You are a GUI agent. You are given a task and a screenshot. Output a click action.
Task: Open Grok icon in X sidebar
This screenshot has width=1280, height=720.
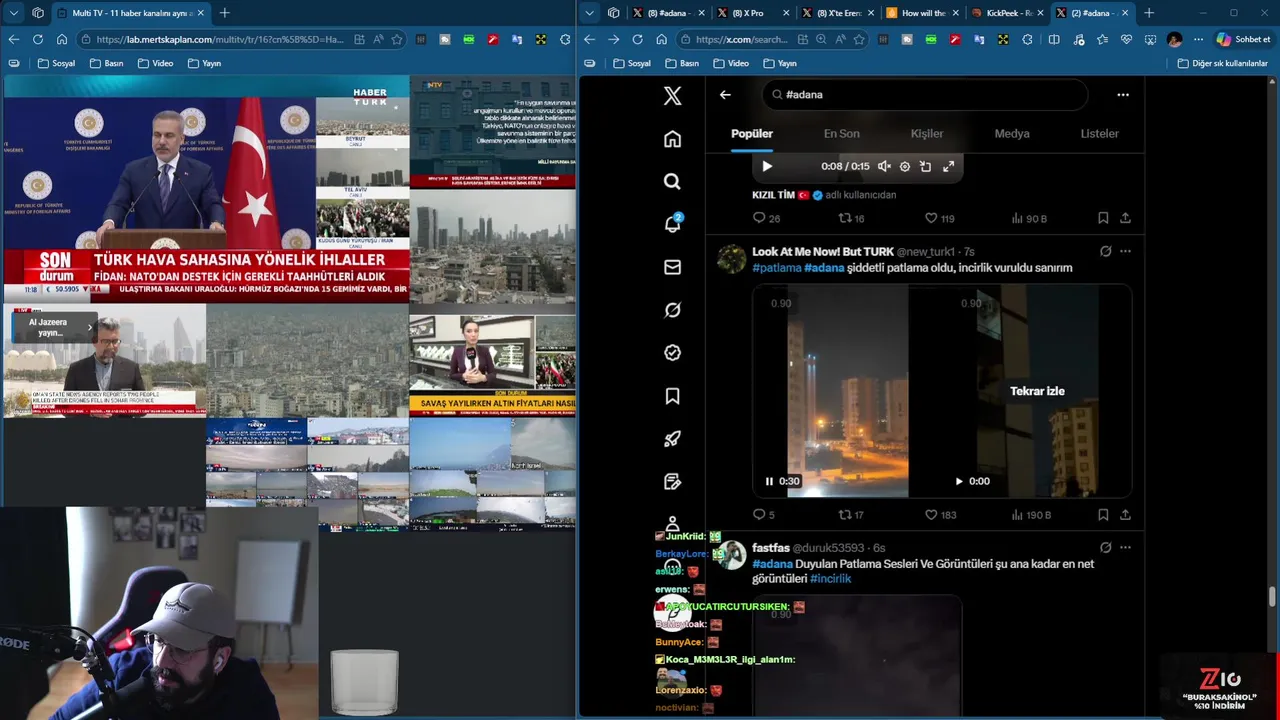coord(672,310)
